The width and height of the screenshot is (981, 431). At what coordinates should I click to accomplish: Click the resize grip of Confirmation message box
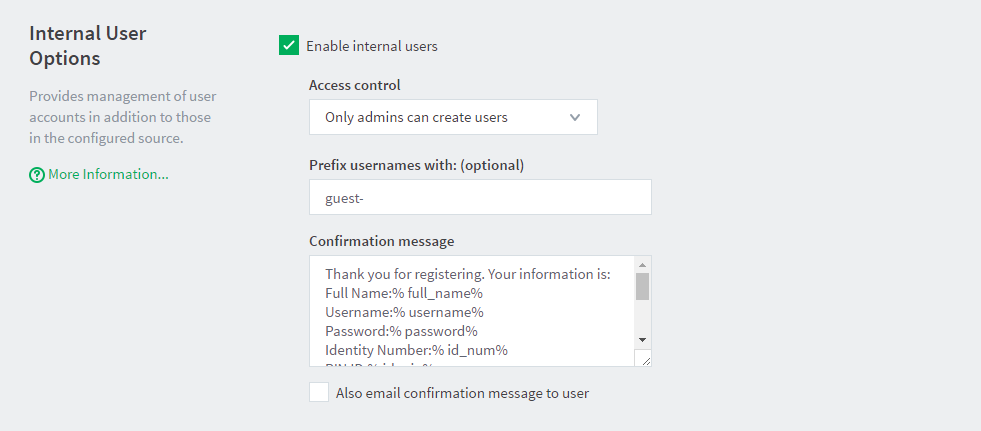click(x=643, y=358)
